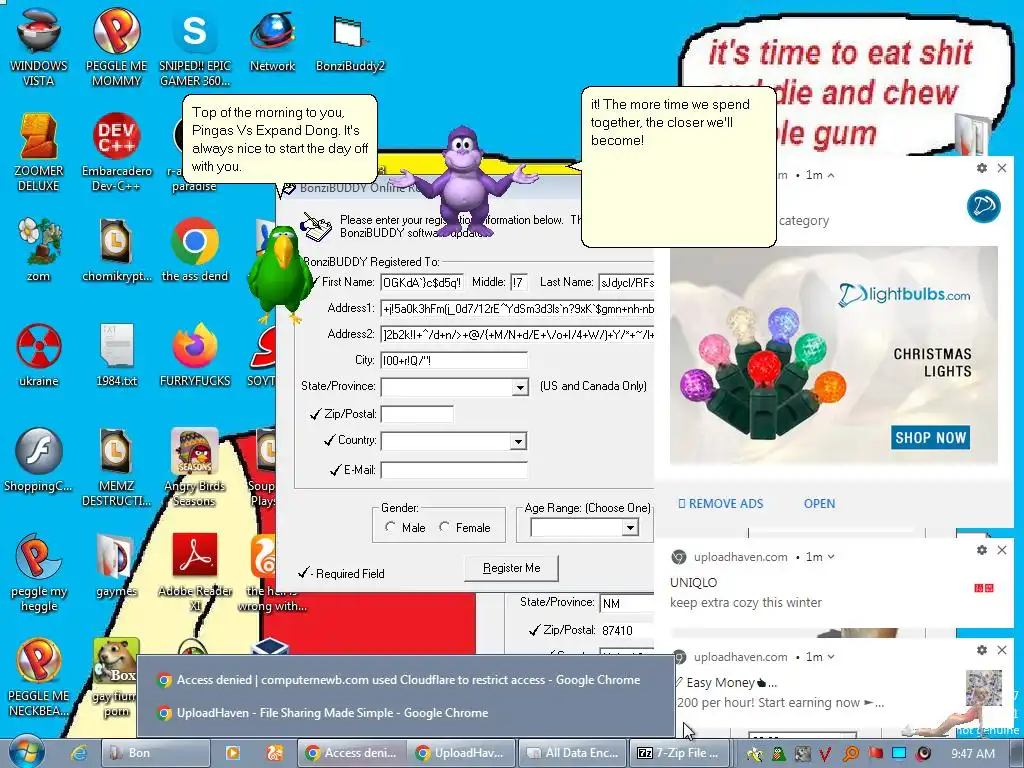Launch Adobe Reader XI from the desktop
1024x768 pixels.
click(195, 573)
